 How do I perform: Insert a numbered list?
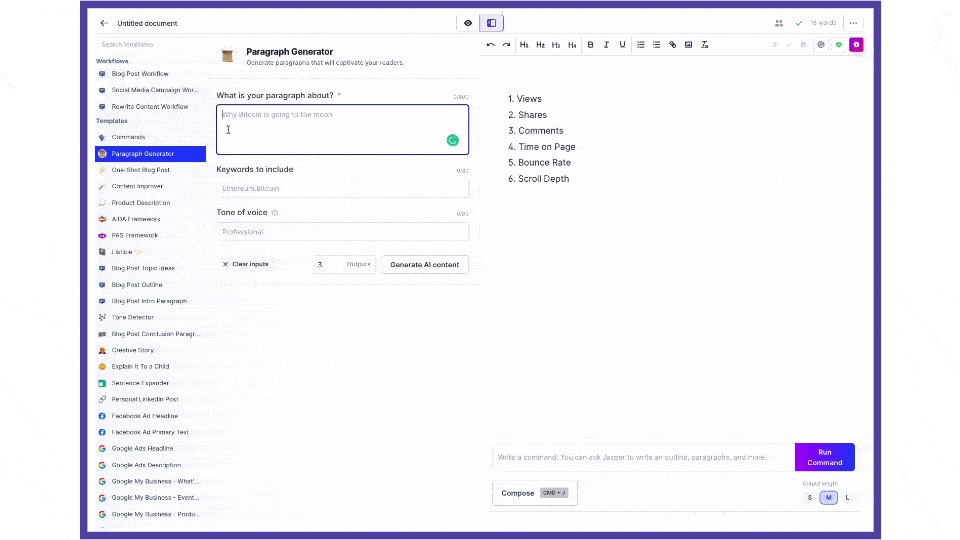[x=640, y=45]
